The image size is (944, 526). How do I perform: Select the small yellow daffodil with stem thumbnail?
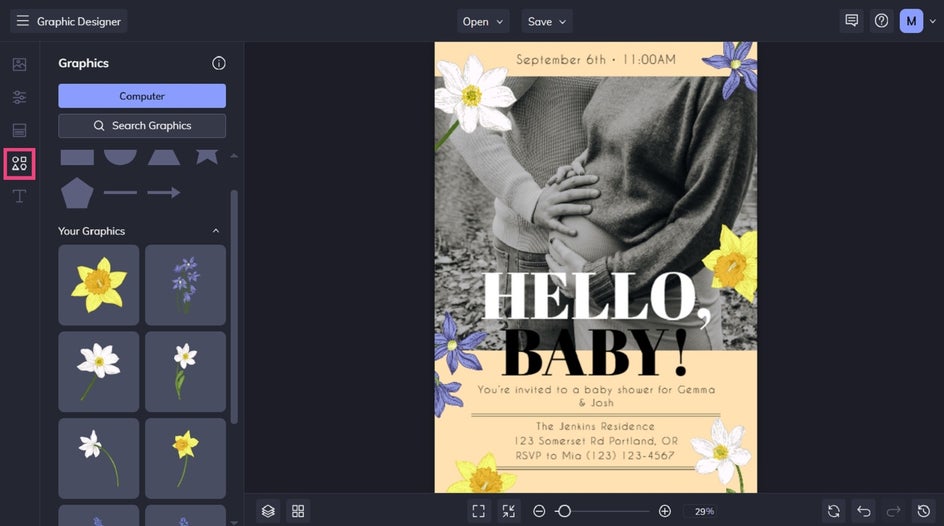pyautogui.click(x=185, y=458)
